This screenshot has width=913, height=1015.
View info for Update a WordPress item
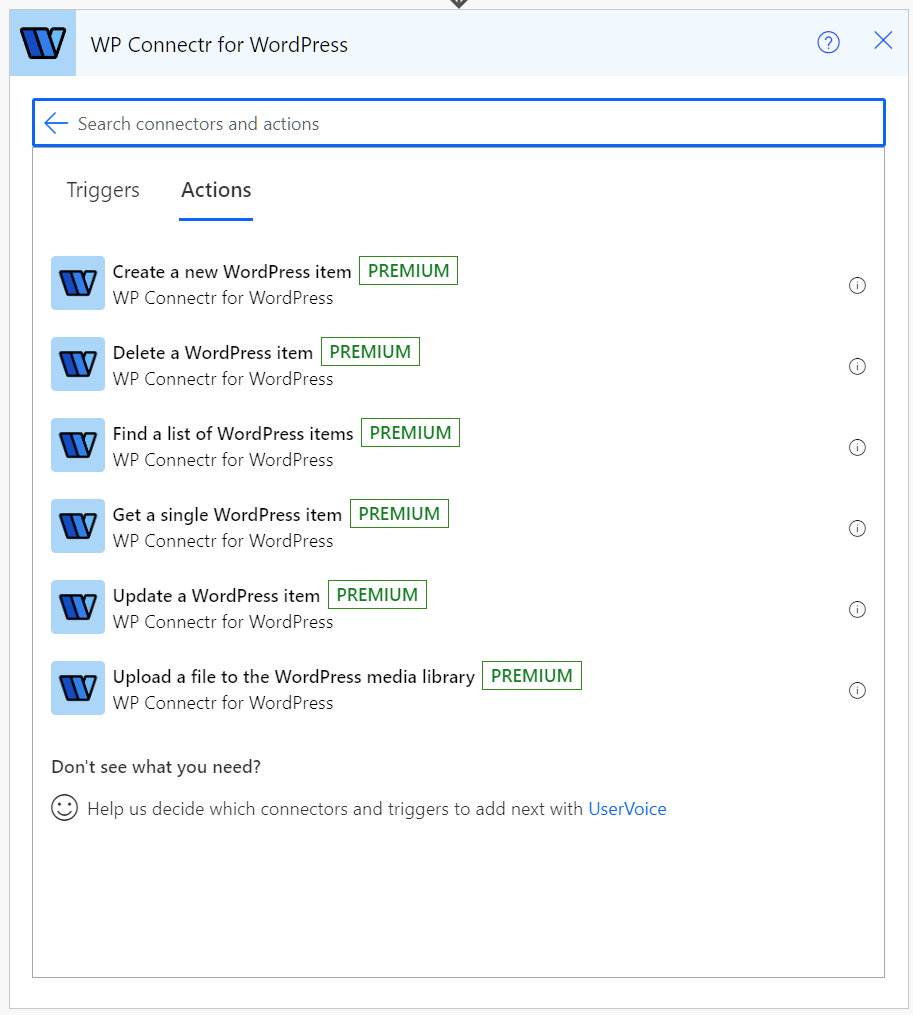pyautogui.click(x=857, y=609)
